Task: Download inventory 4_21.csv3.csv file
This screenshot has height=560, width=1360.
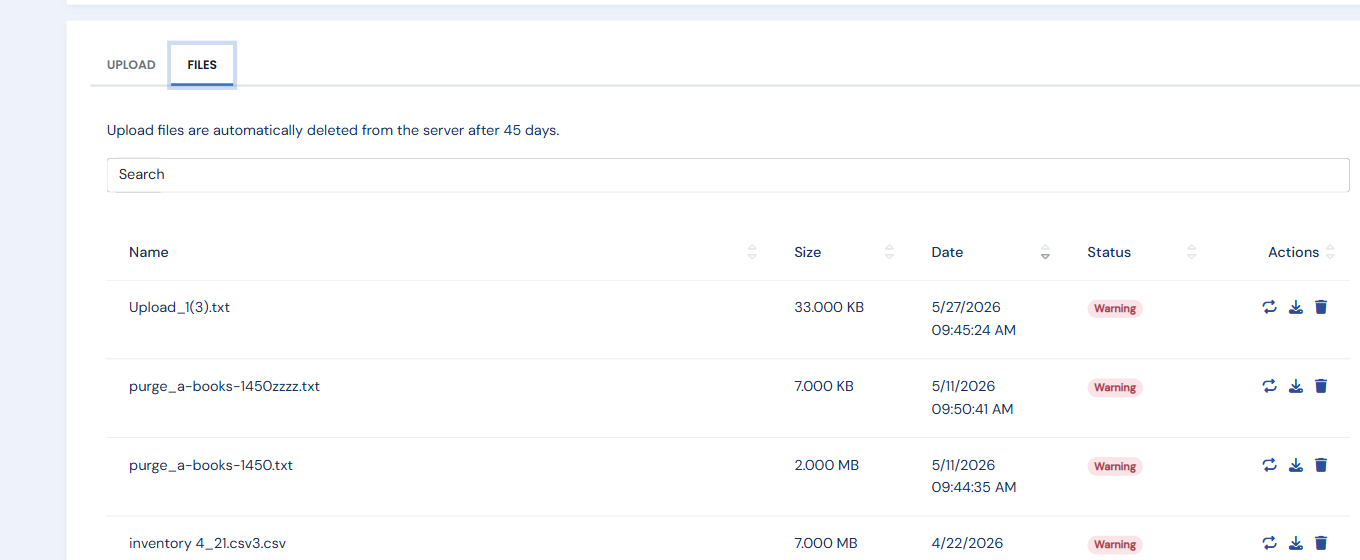Action: [1296, 543]
